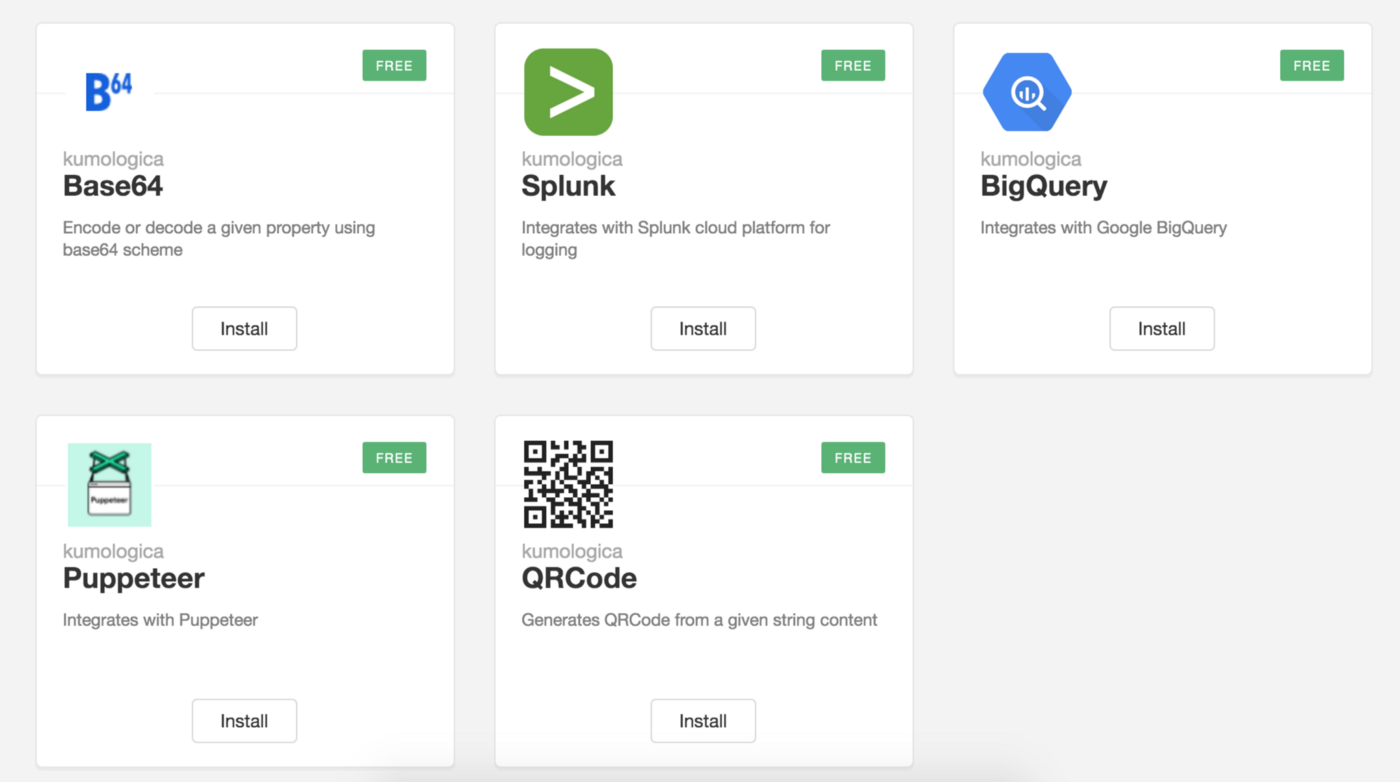Open the BigQuery title

(1044, 186)
